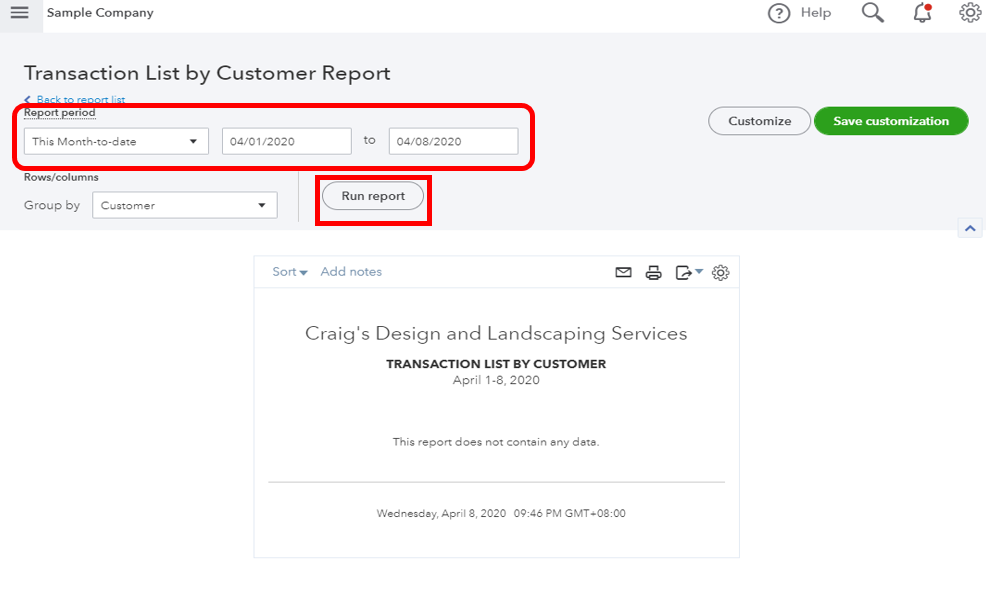Open the hamburger navigation menu
Image resolution: width=986 pixels, height=604 pixels.
pos(19,13)
